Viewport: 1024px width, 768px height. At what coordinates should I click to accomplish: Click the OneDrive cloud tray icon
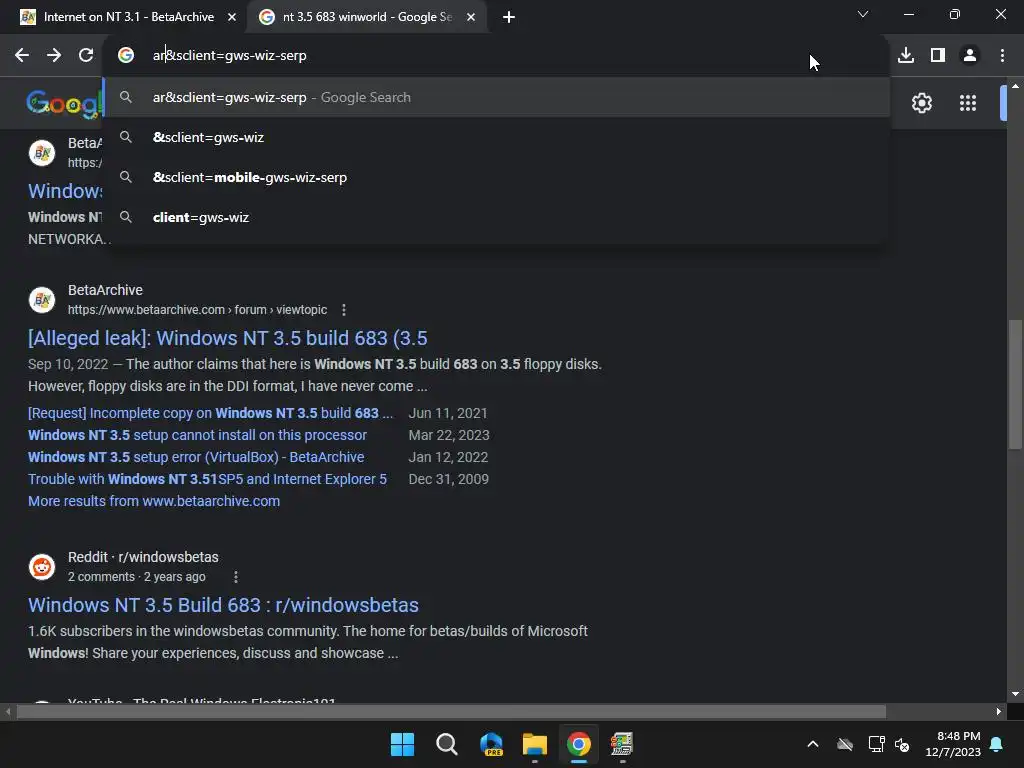point(845,744)
